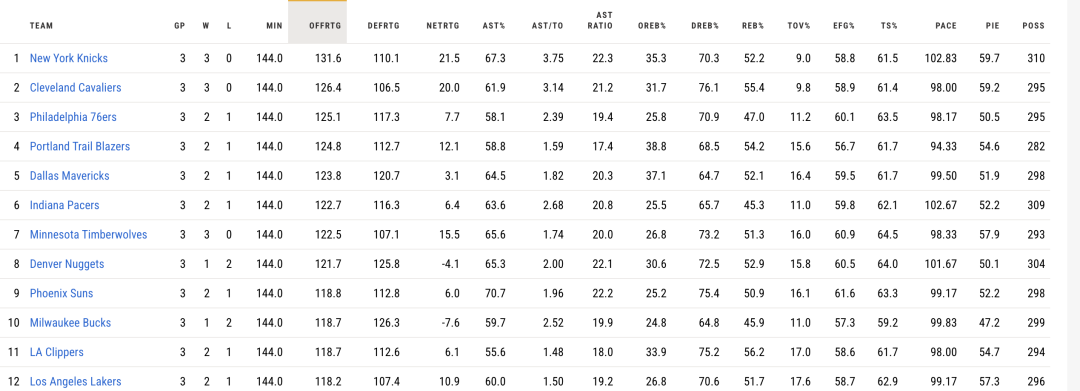Sort by the PIE column header
1080x391 pixels.
(993, 25)
